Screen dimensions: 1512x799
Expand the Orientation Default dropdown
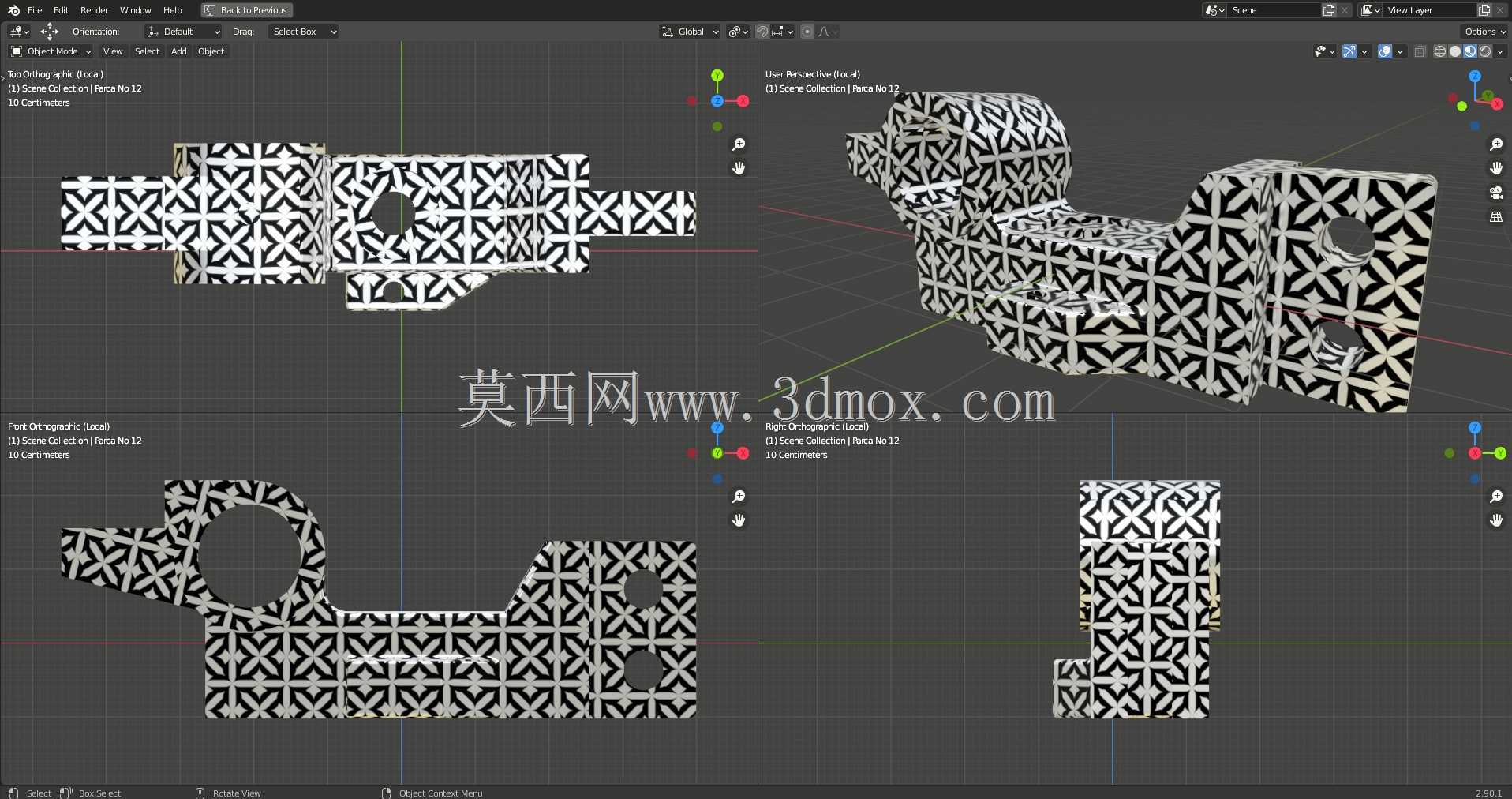click(x=183, y=32)
